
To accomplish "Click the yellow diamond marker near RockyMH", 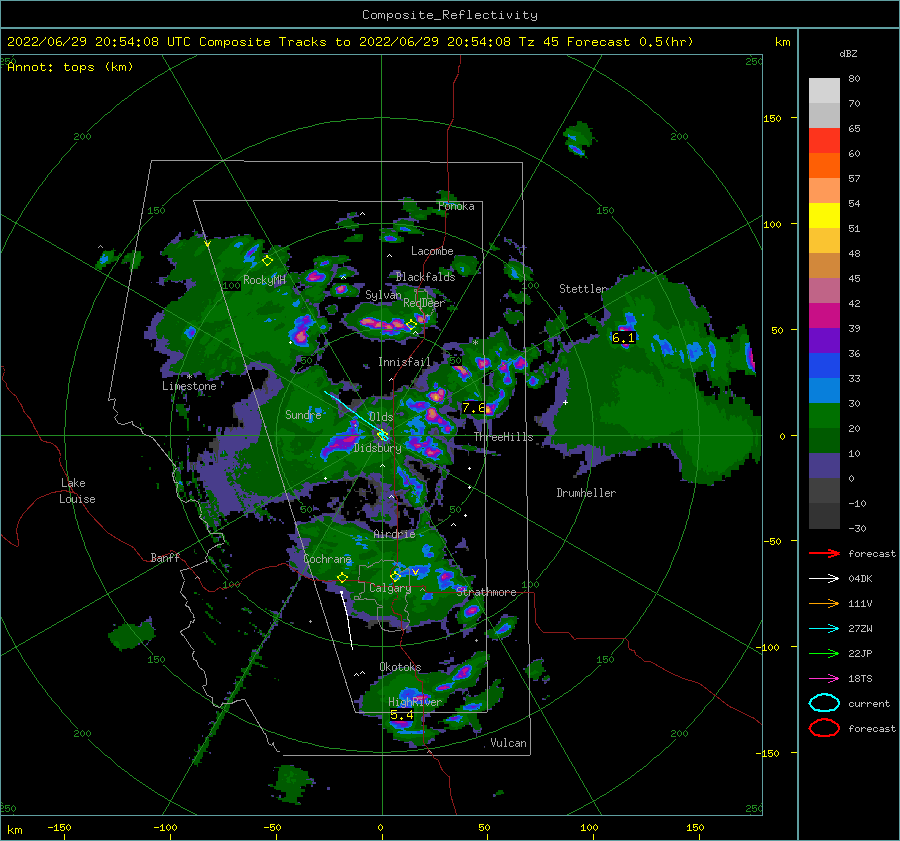I will click(267, 261).
